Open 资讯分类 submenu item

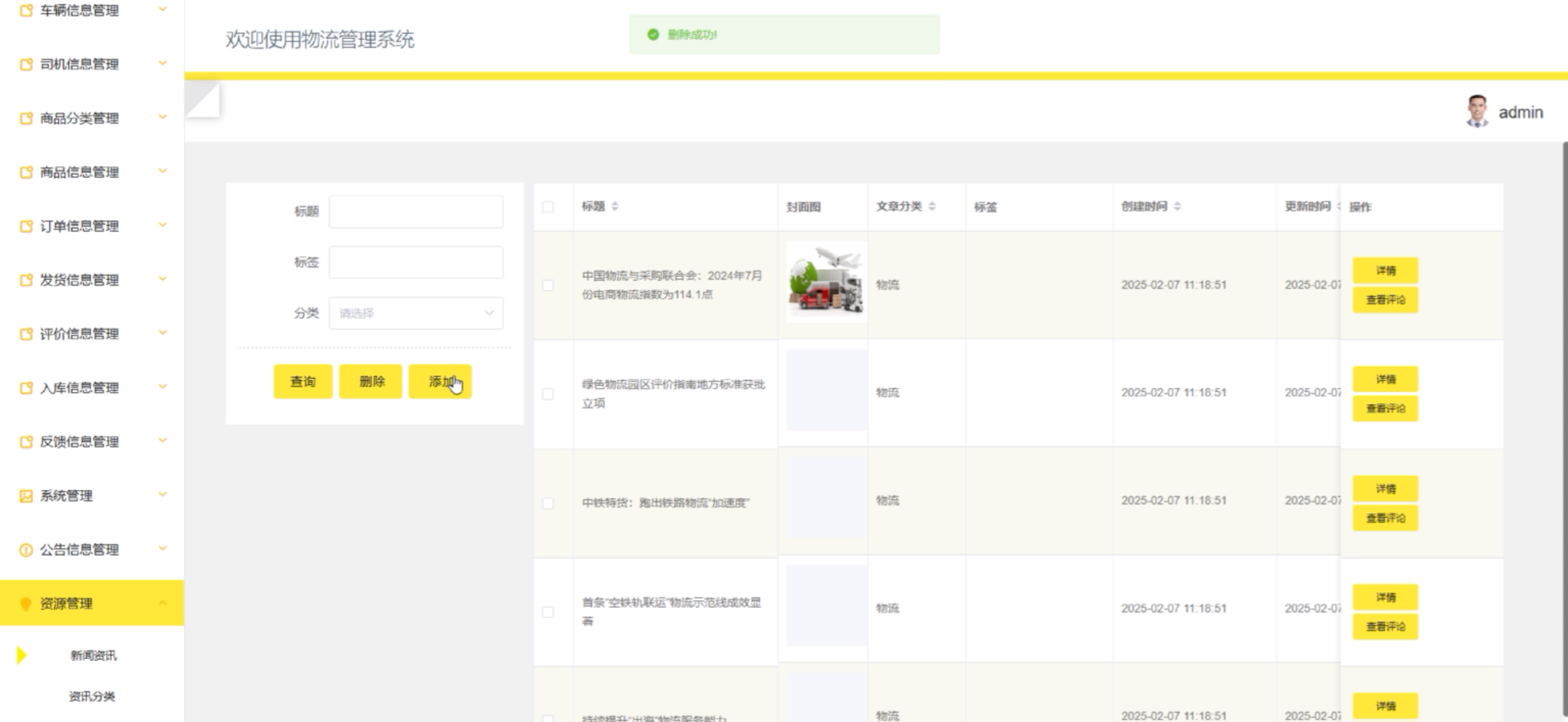click(92, 696)
